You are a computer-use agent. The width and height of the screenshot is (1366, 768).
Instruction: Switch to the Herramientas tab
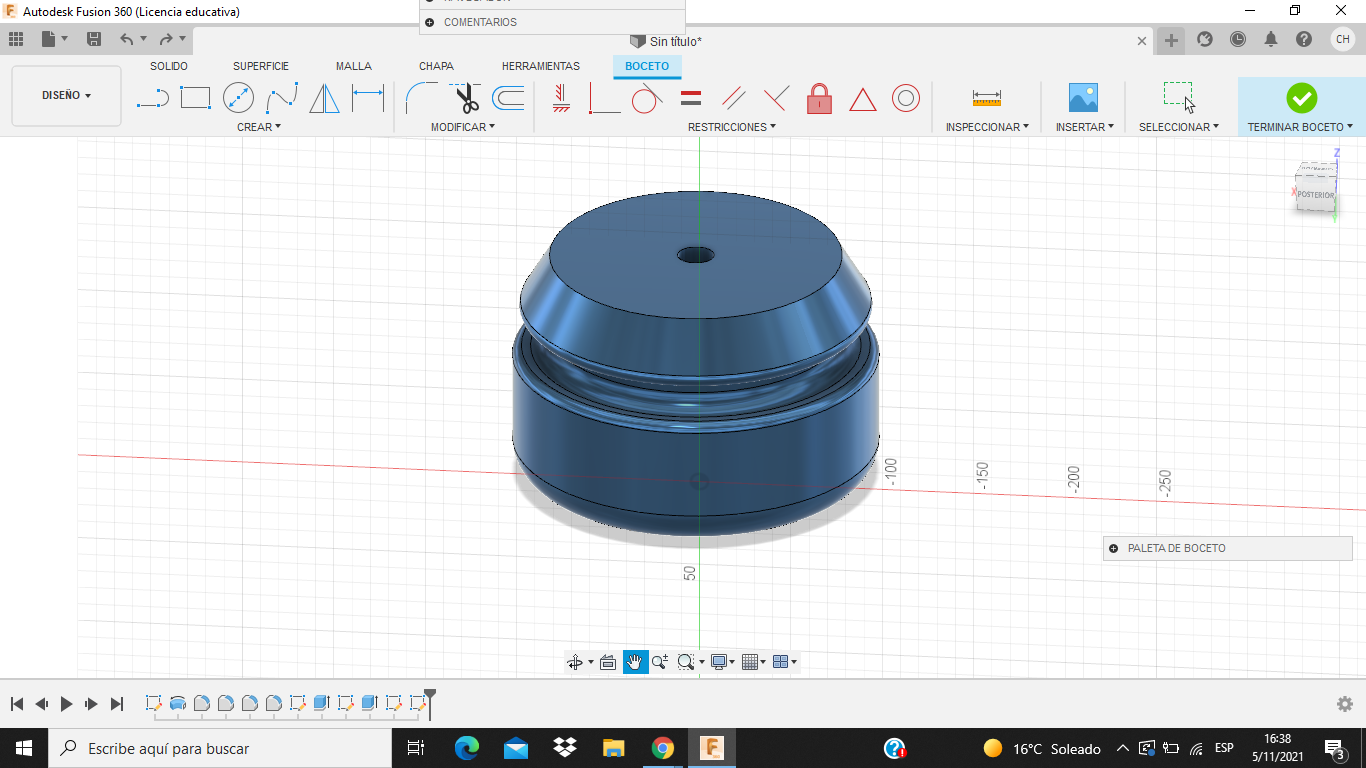point(540,66)
